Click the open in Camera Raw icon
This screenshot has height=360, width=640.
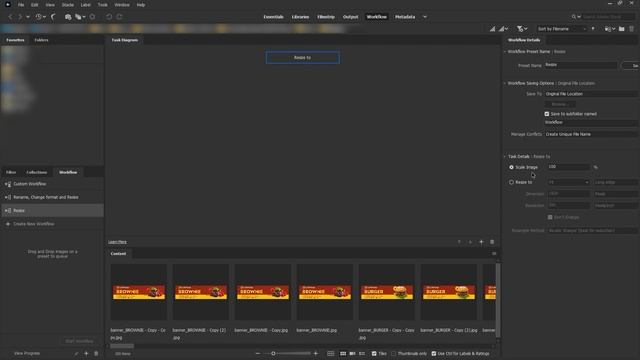click(93, 17)
